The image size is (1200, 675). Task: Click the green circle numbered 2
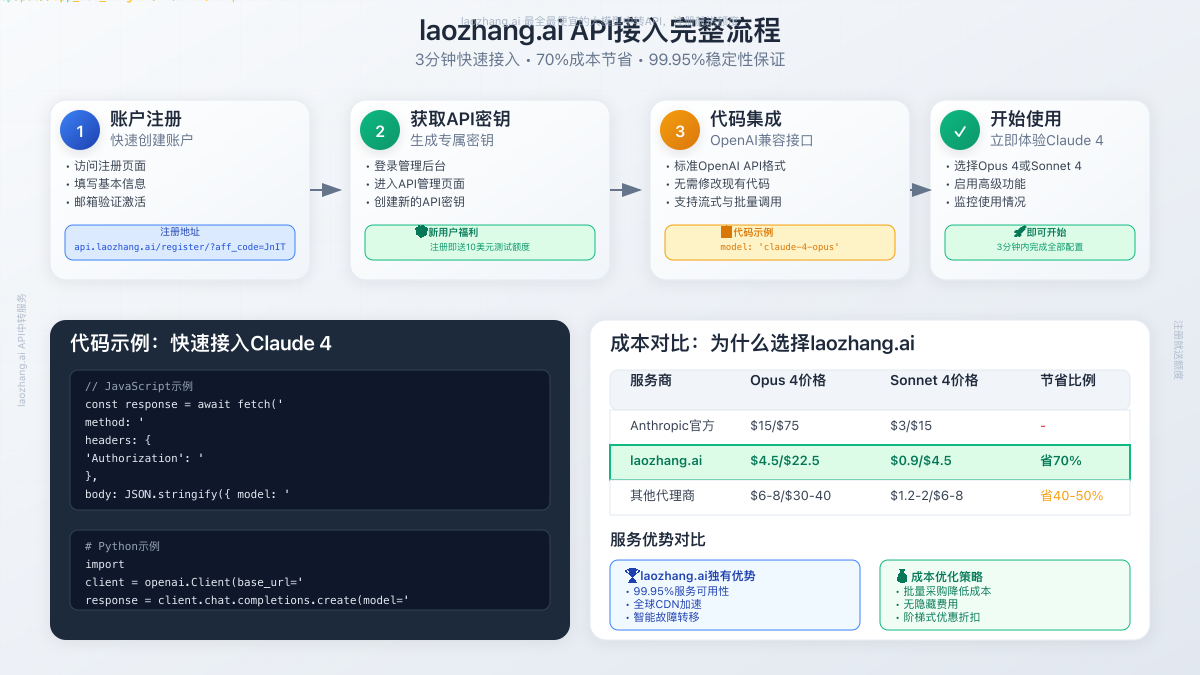coord(380,130)
